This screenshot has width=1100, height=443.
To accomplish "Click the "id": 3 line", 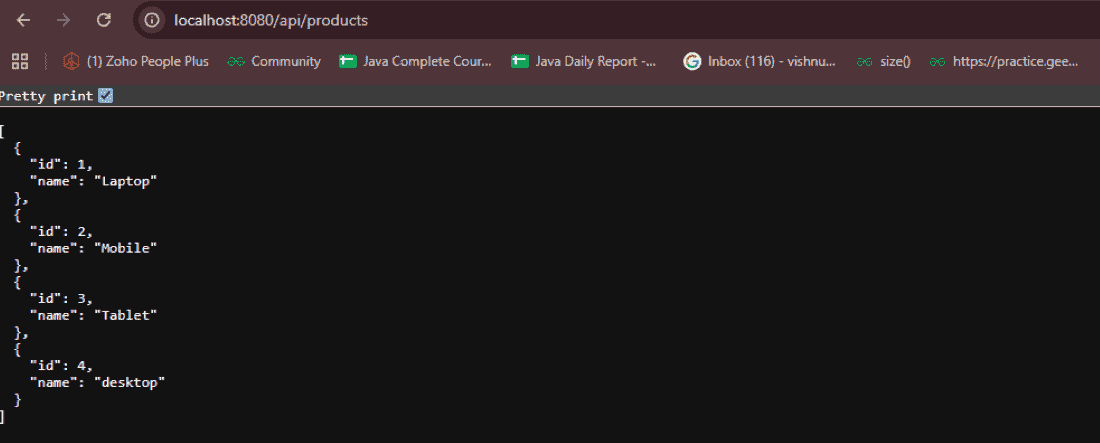I will [61, 298].
